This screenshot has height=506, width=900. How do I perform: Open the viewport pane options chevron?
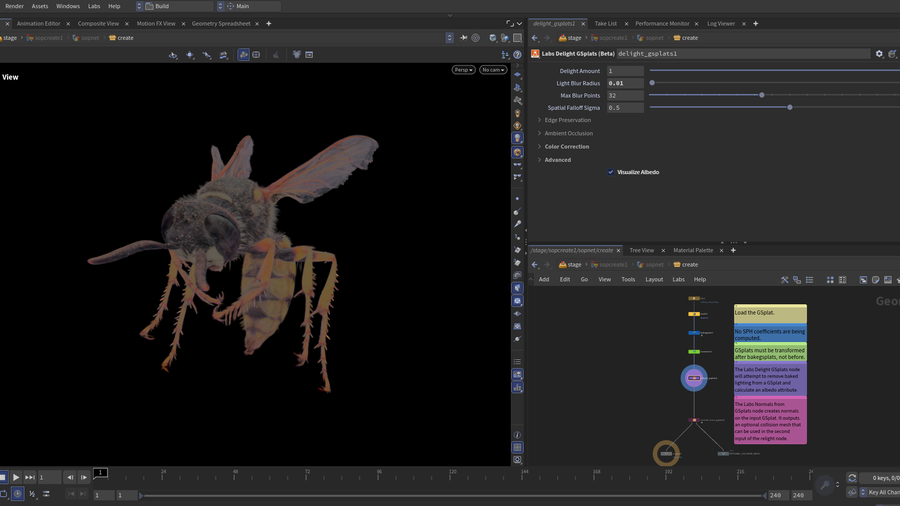click(519, 24)
